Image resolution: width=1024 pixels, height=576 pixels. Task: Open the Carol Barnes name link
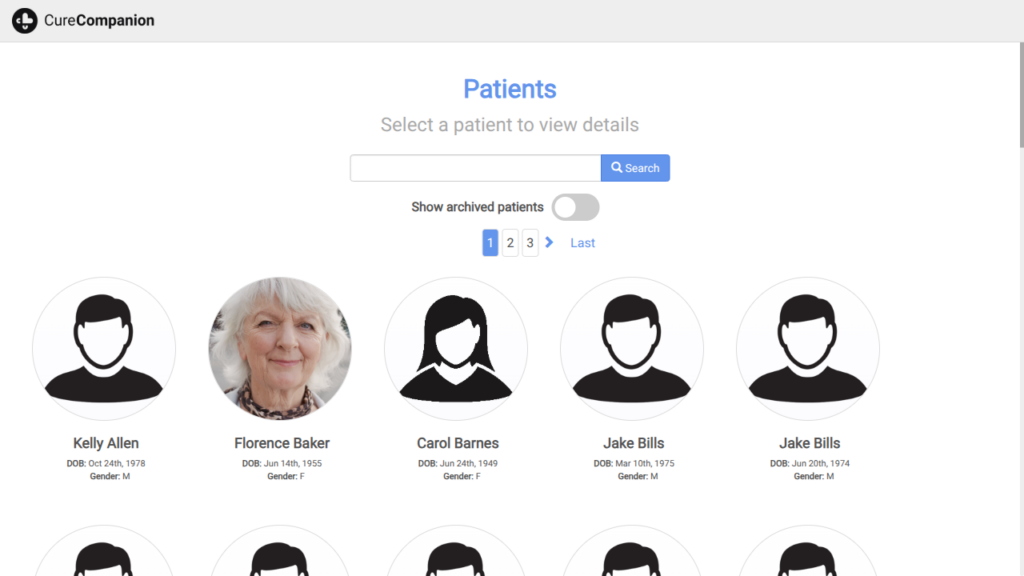click(x=458, y=443)
